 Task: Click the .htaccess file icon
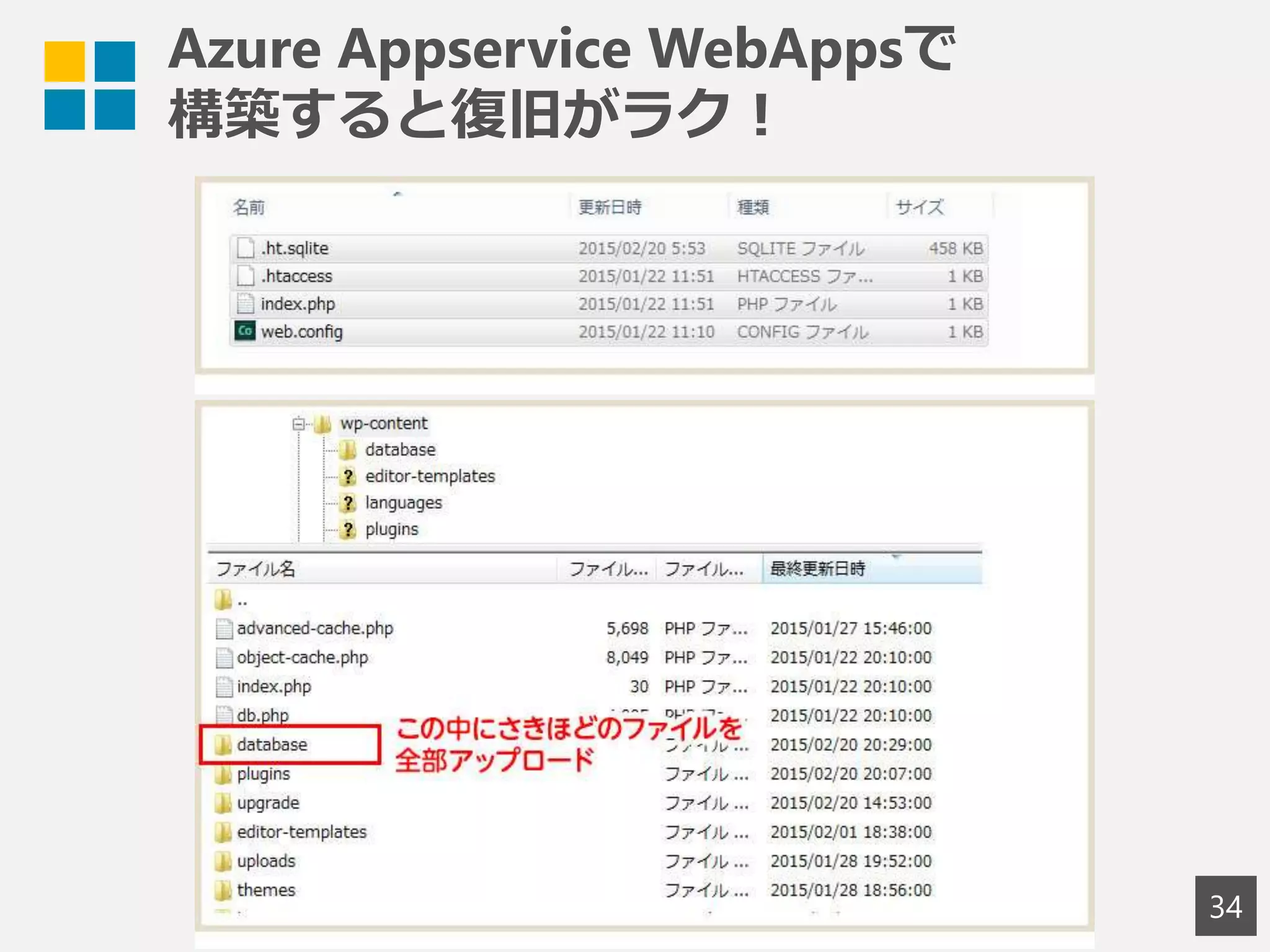(246, 276)
